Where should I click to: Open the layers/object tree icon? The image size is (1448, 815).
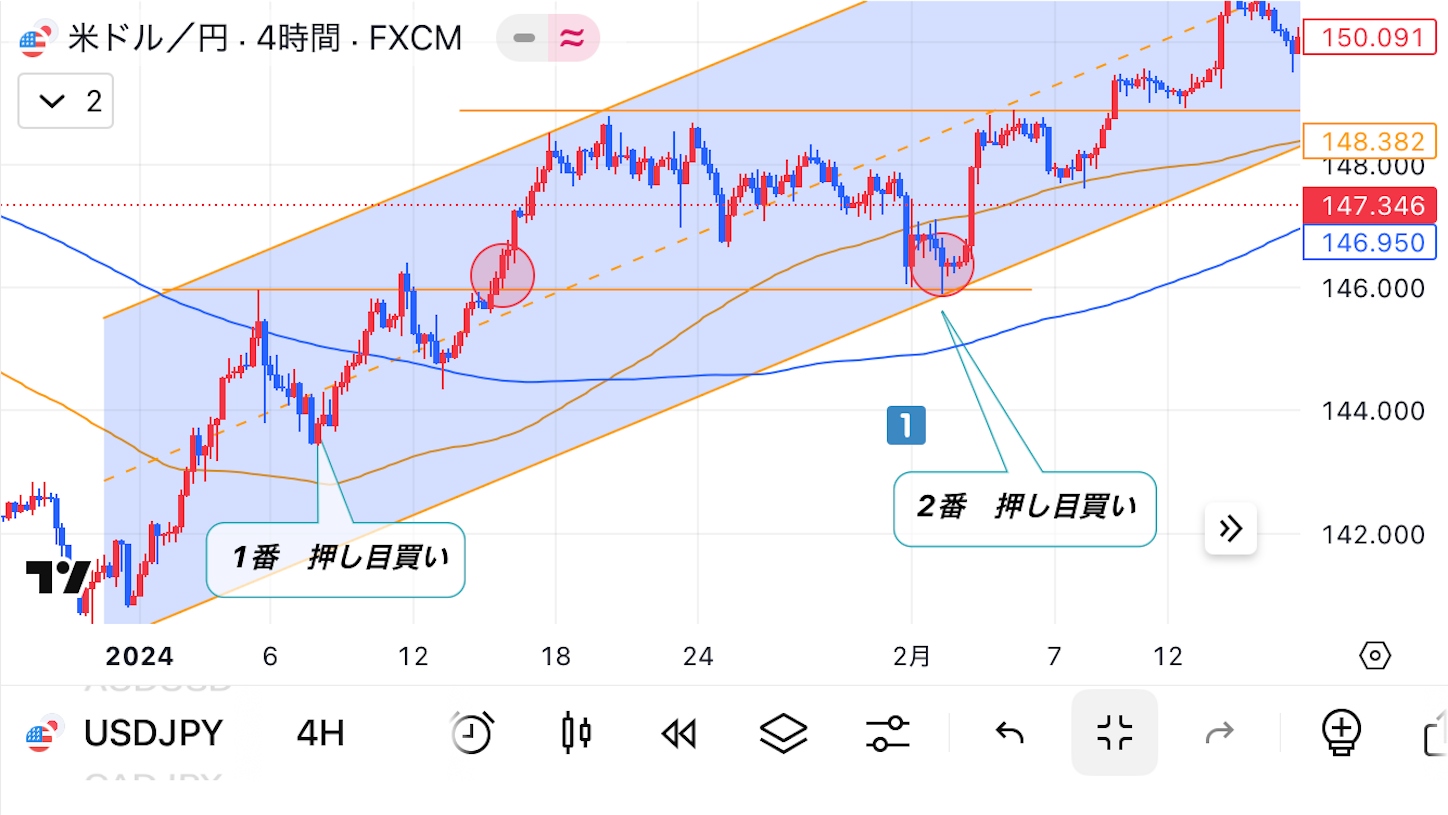(x=784, y=734)
